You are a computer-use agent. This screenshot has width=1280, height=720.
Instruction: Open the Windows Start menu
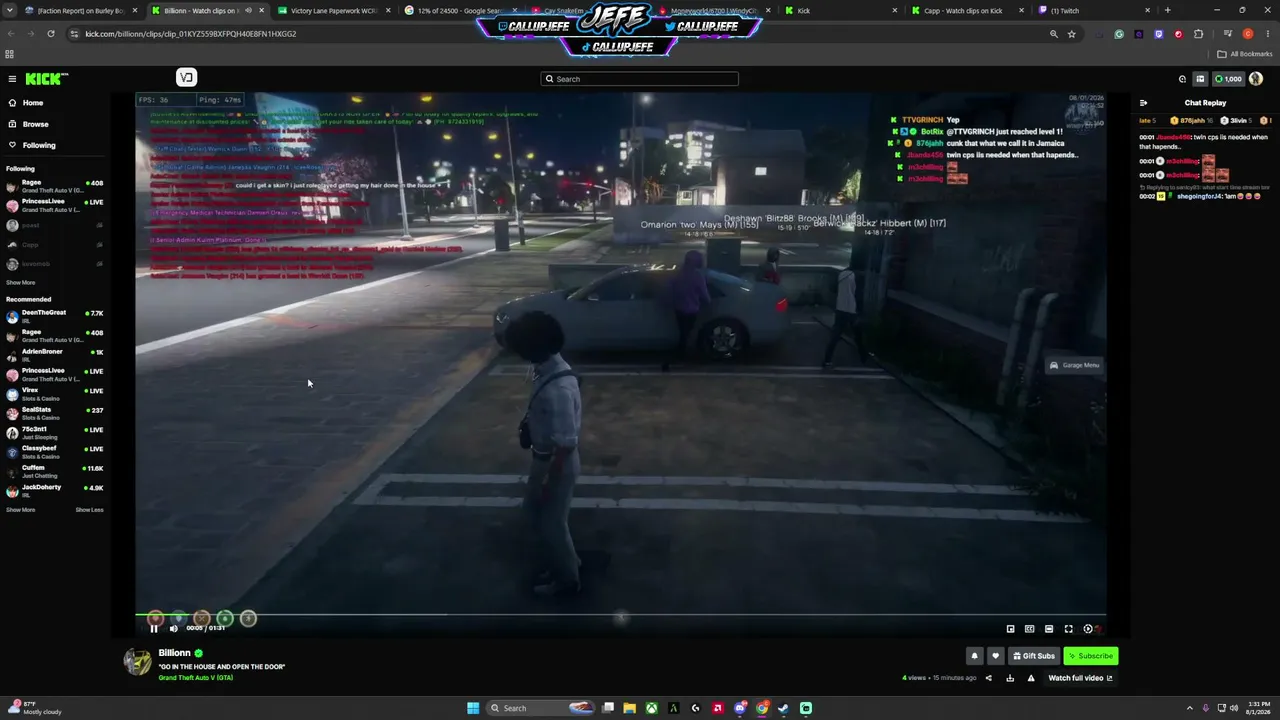(473, 708)
